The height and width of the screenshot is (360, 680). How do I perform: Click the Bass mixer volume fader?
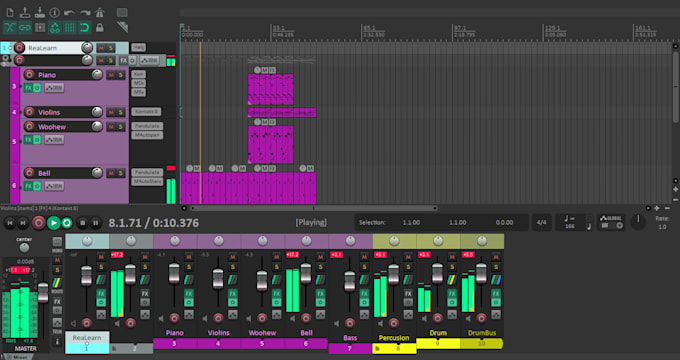pyautogui.click(x=350, y=281)
